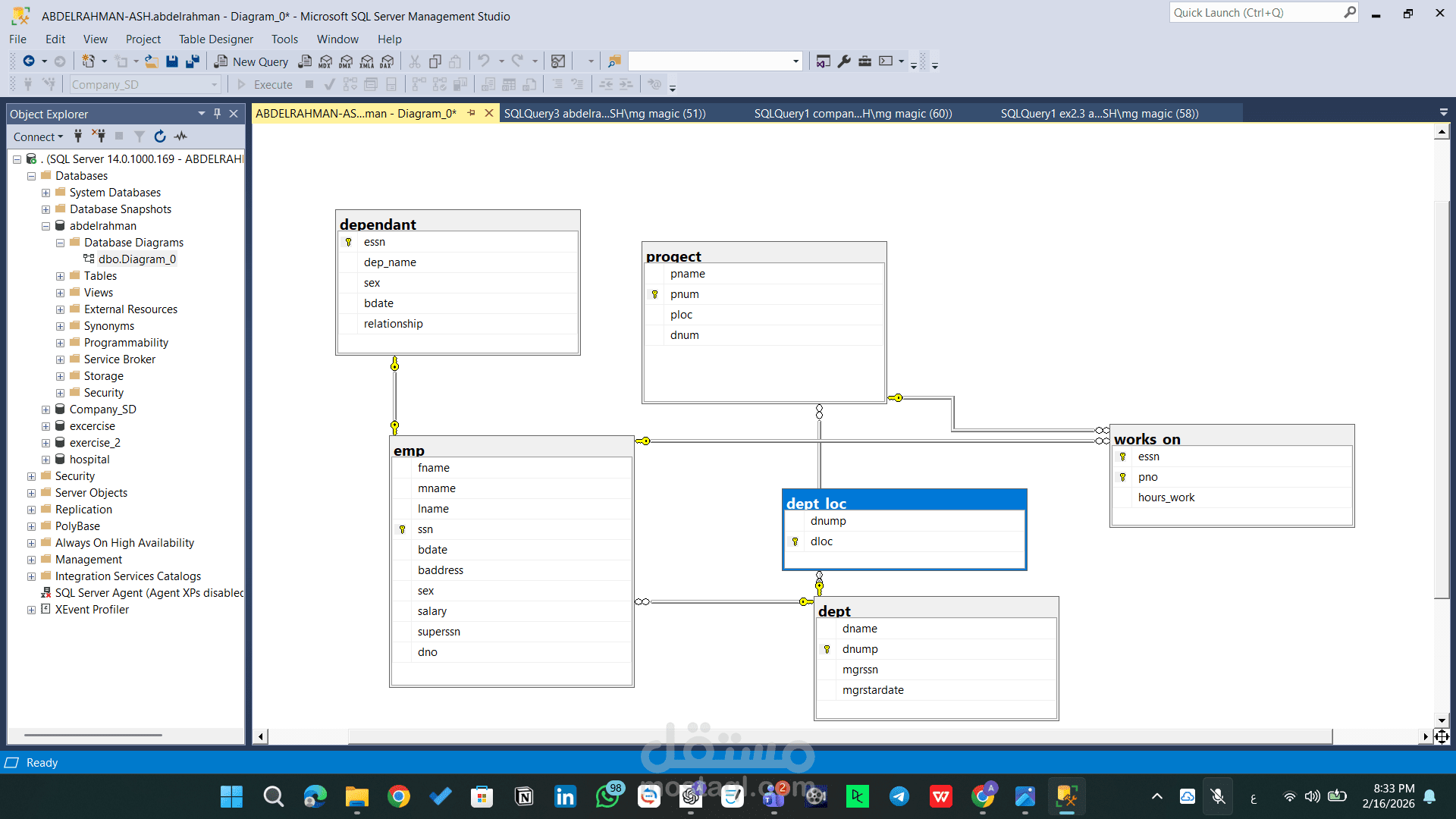Open the Company_SD database dropdown
This screenshot has height=819, width=1456.
pos(215,84)
